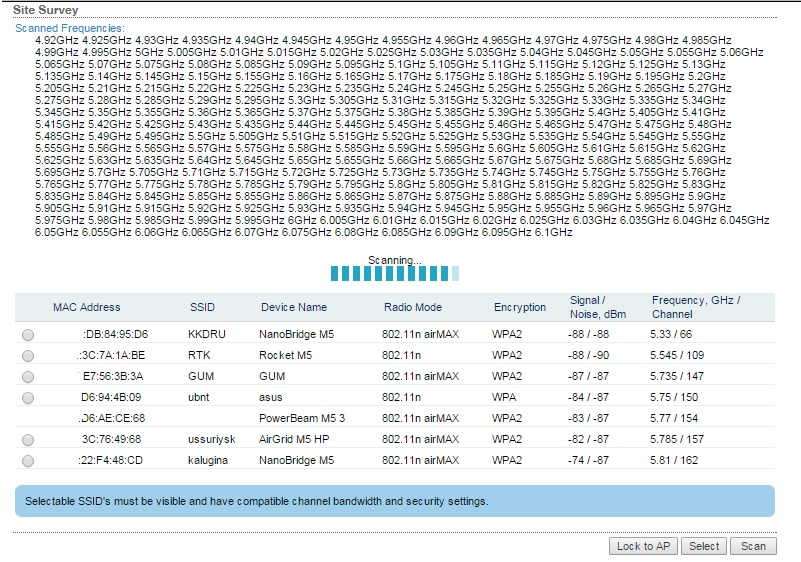This screenshot has height=562, width=801.
Task: Click the Frequency / Channel column header
Action: (x=696, y=306)
